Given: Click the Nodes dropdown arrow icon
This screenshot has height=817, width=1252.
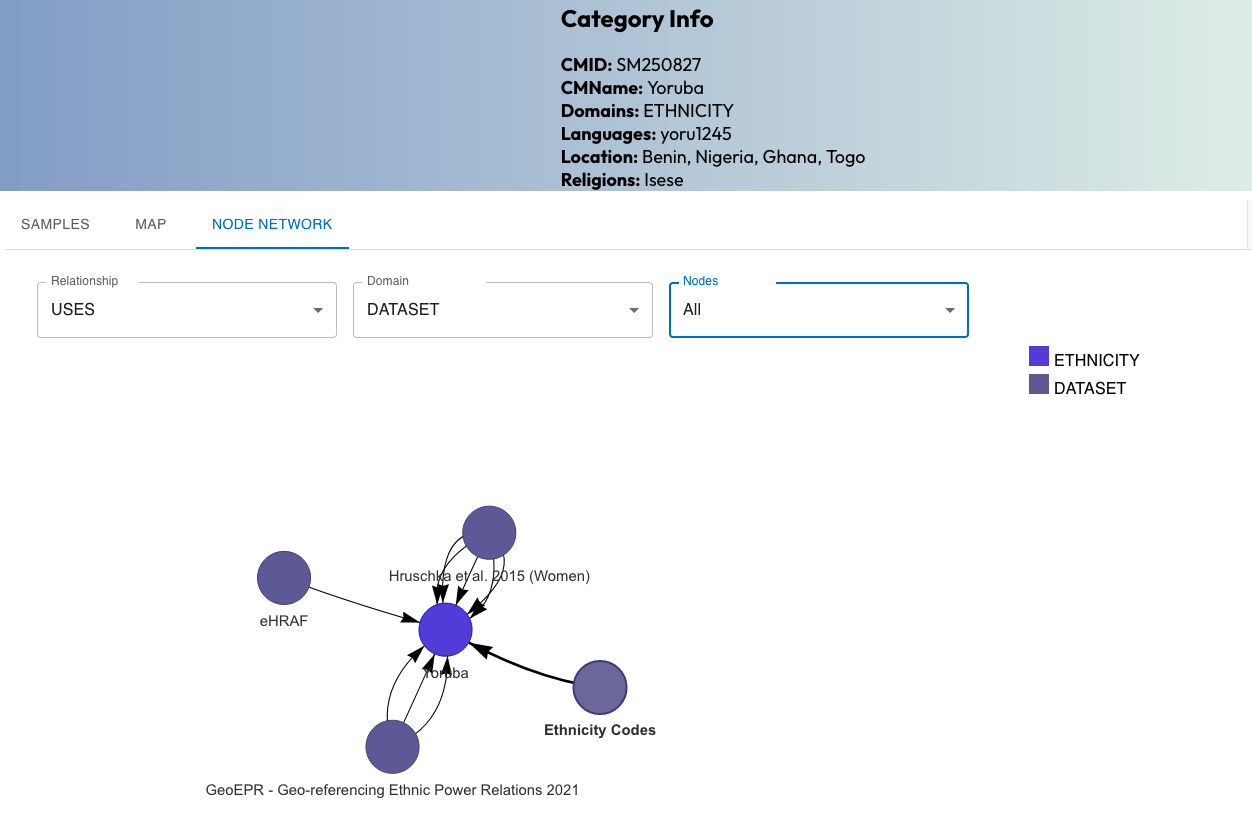Looking at the screenshot, I should [950, 310].
